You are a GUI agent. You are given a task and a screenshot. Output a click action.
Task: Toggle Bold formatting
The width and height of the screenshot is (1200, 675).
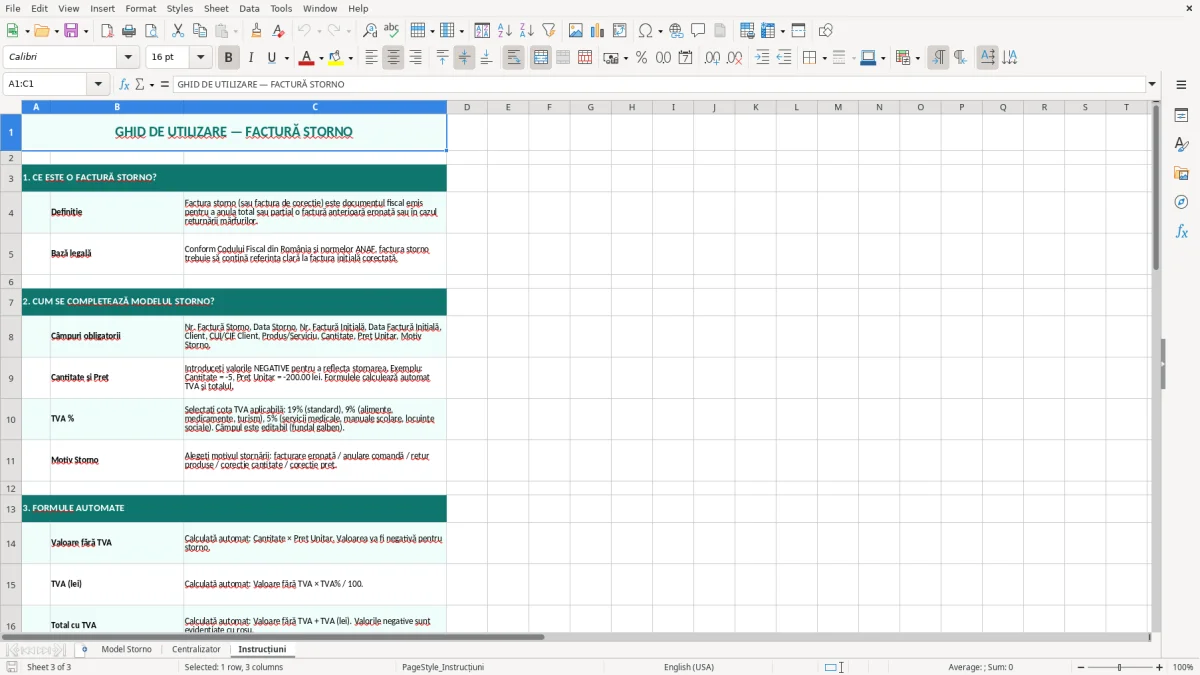[x=229, y=58]
